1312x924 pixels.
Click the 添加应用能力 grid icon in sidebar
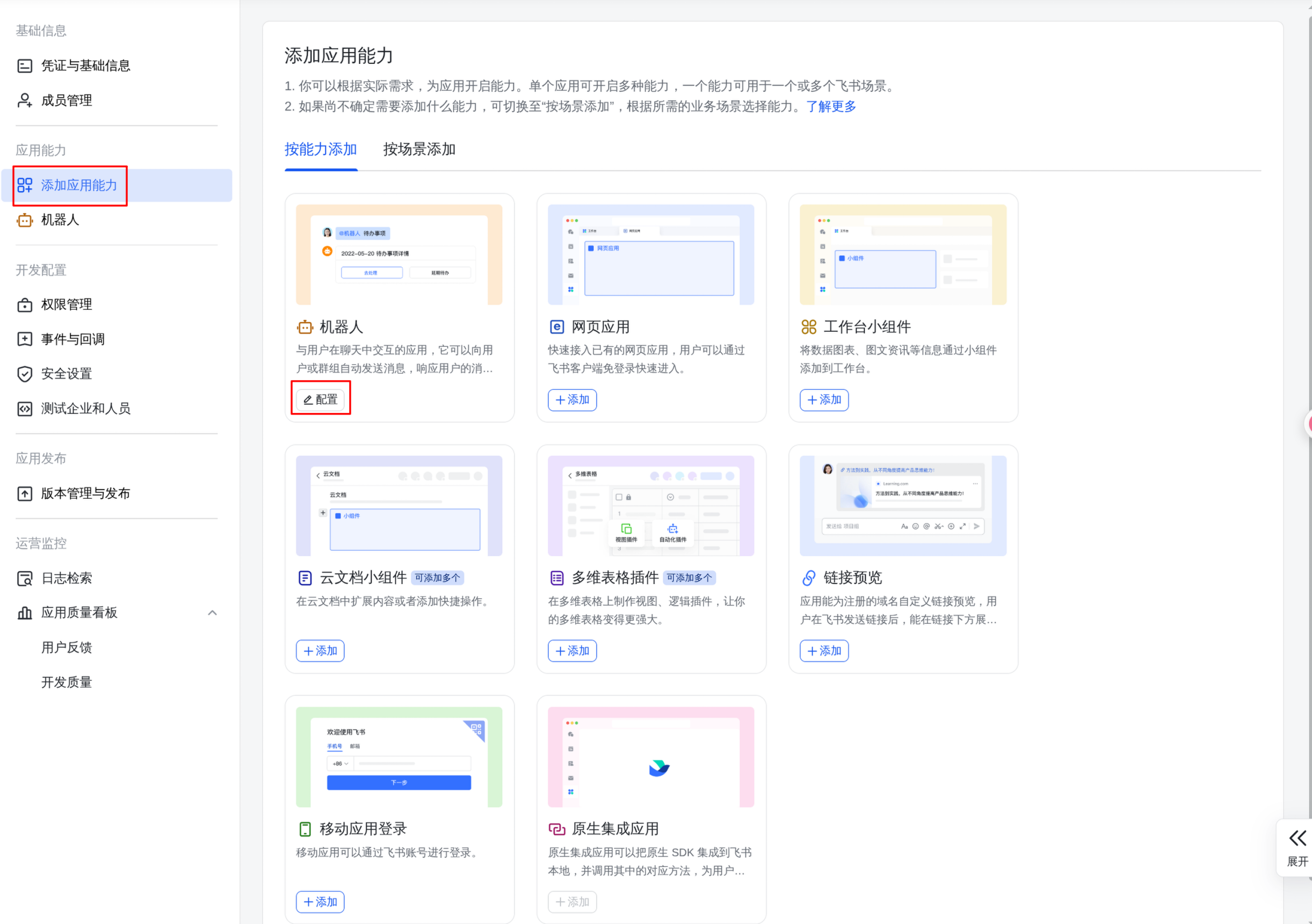tap(25, 185)
